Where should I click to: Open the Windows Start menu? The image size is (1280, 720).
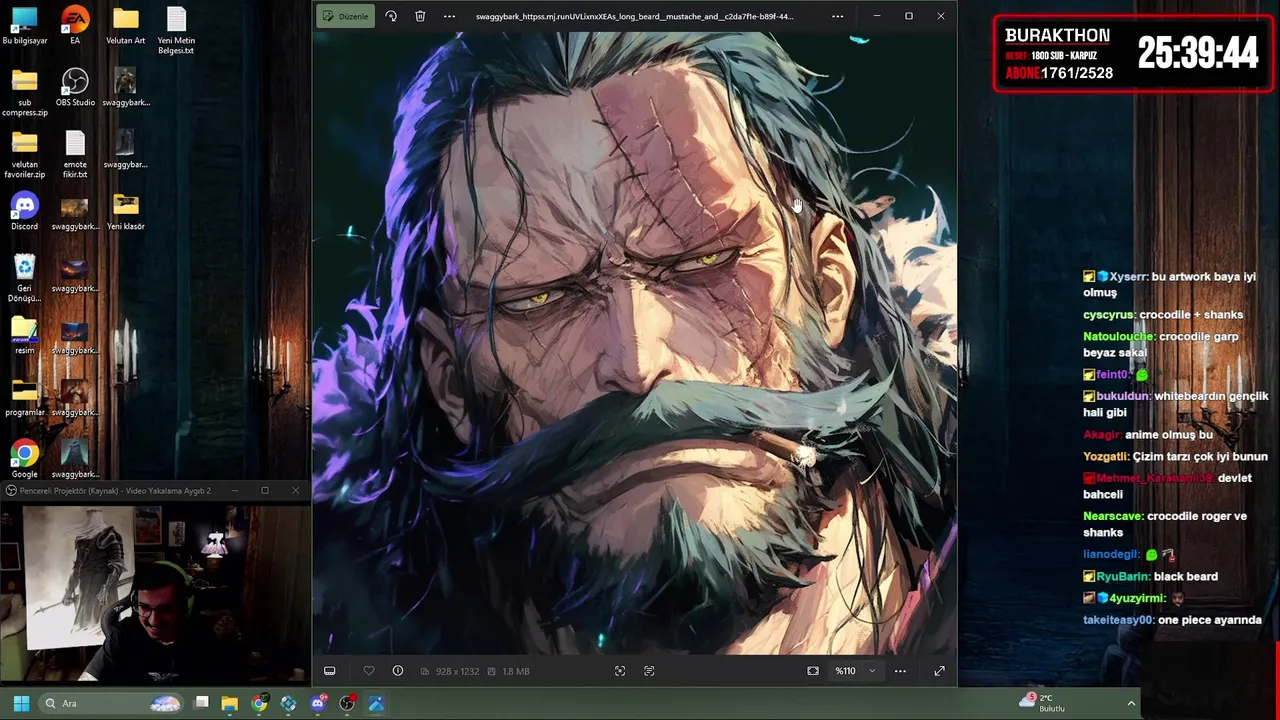click(x=21, y=703)
